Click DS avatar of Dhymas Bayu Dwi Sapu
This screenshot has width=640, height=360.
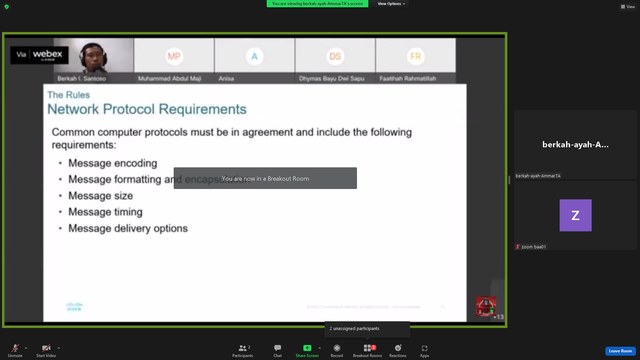point(335,56)
